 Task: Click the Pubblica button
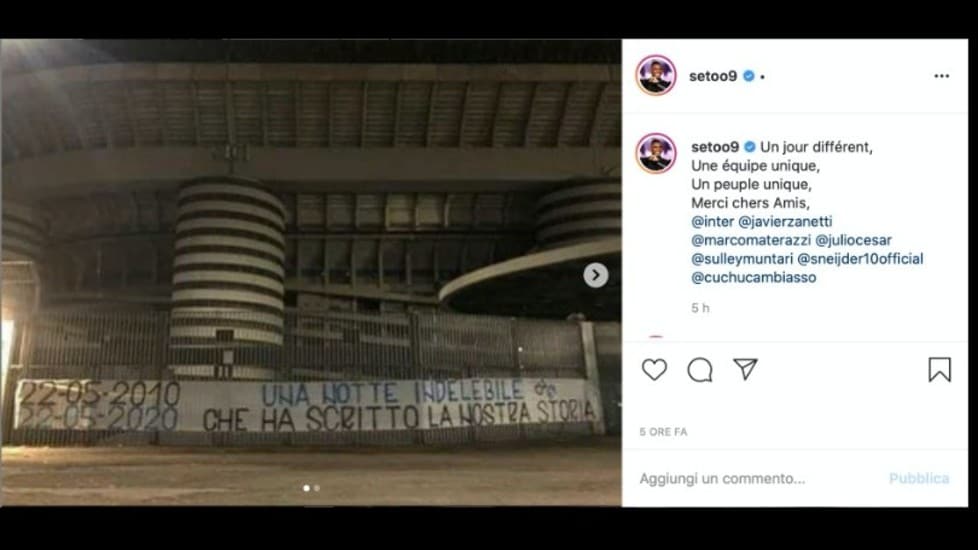point(919,478)
